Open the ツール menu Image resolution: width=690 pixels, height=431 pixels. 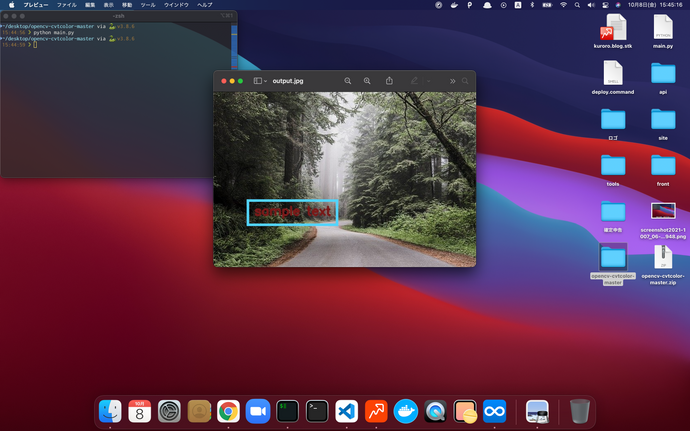(147, 5)
